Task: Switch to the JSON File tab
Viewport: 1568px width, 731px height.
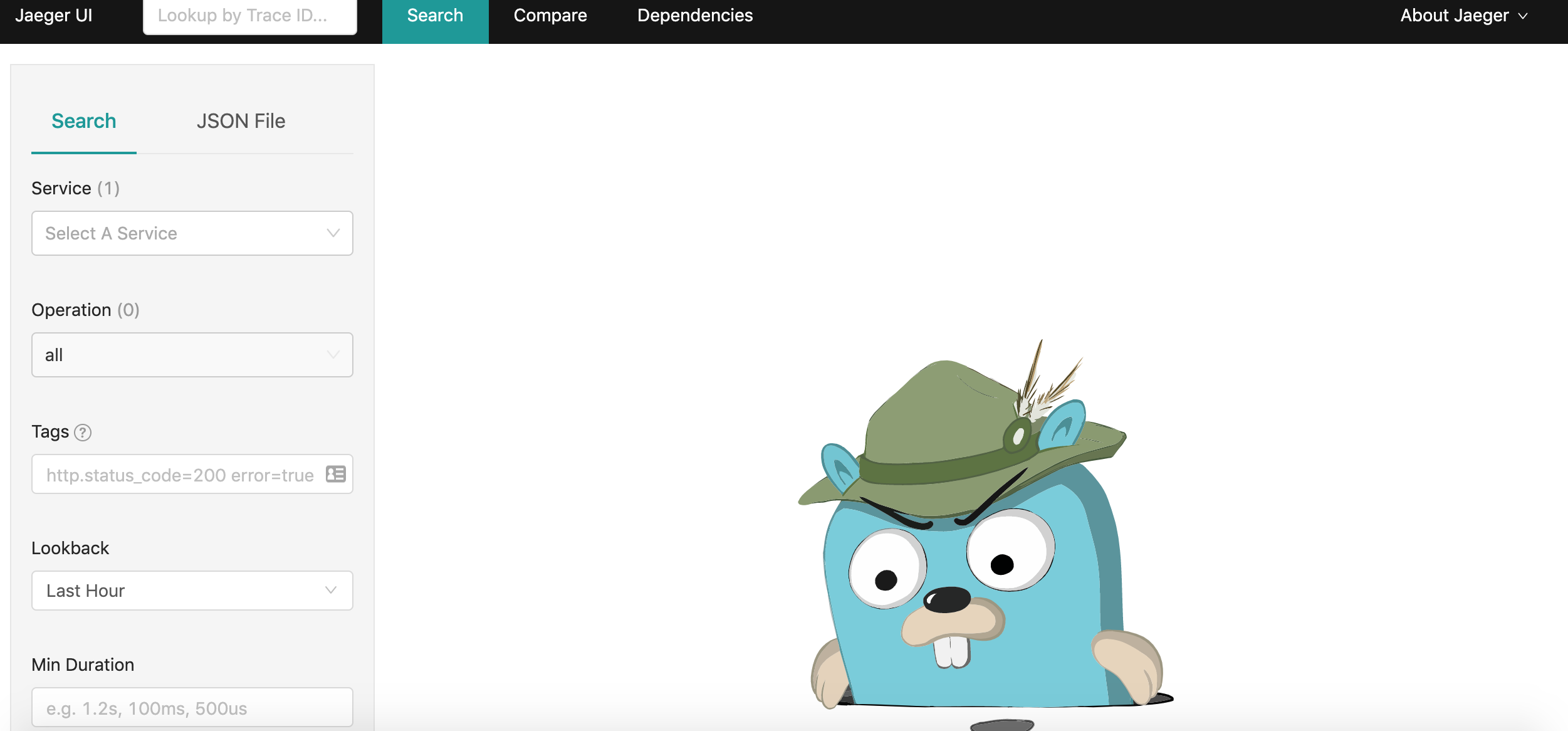Action: pyautogui.click(x=241, y=121)
